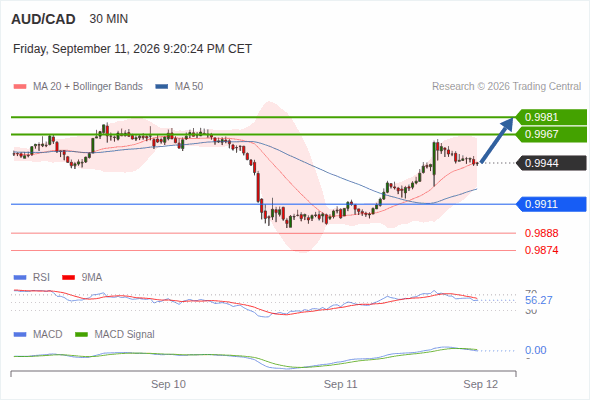Click the MACD Signal legend label
This screenshot has width=590, height=400.
125,335
